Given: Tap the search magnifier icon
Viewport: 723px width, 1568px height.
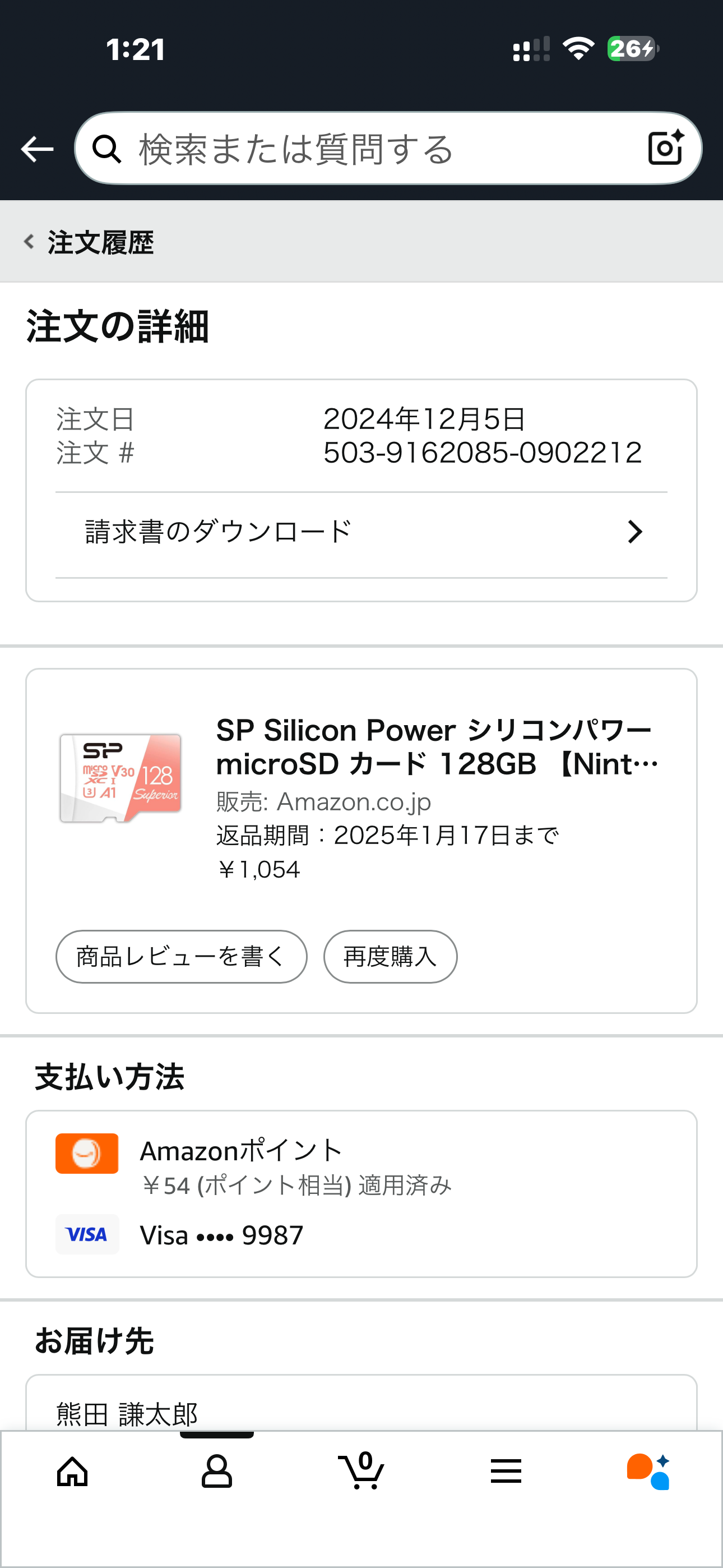Looking at the screenshot, I should 107,149.
